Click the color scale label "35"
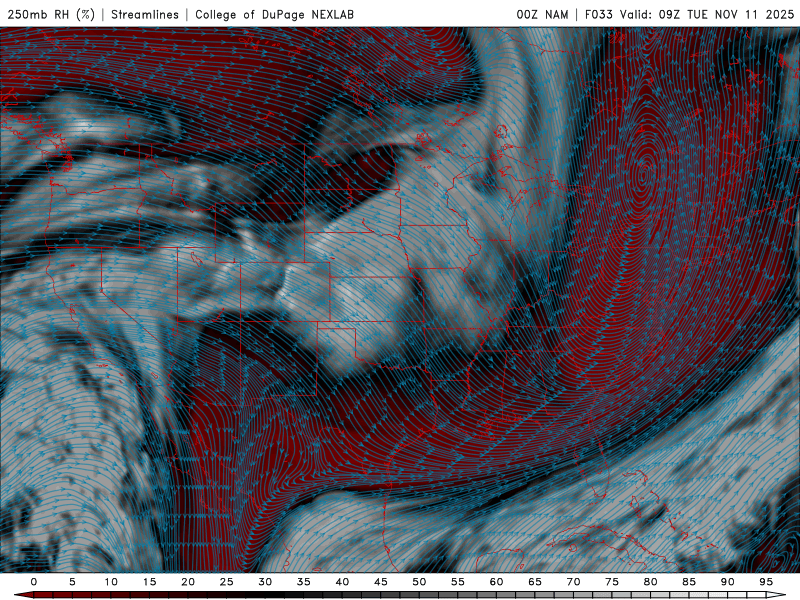 pyautogui.click(x=304, y=582)
